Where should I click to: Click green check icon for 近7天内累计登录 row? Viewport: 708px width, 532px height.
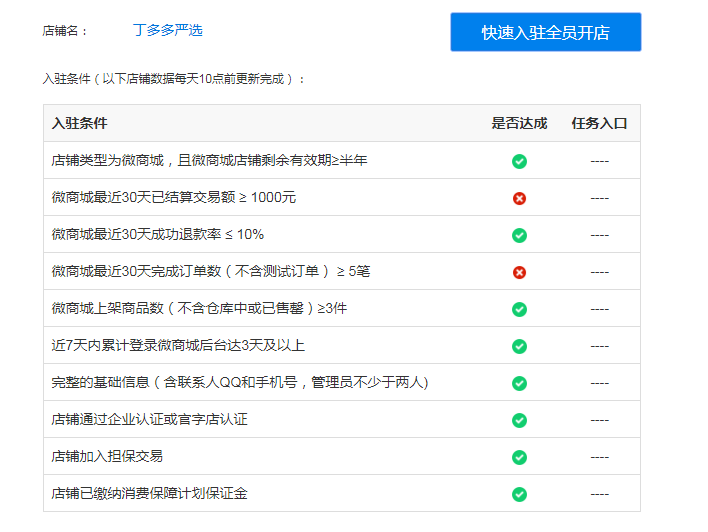pyautogui.click(x=519, y=346)
